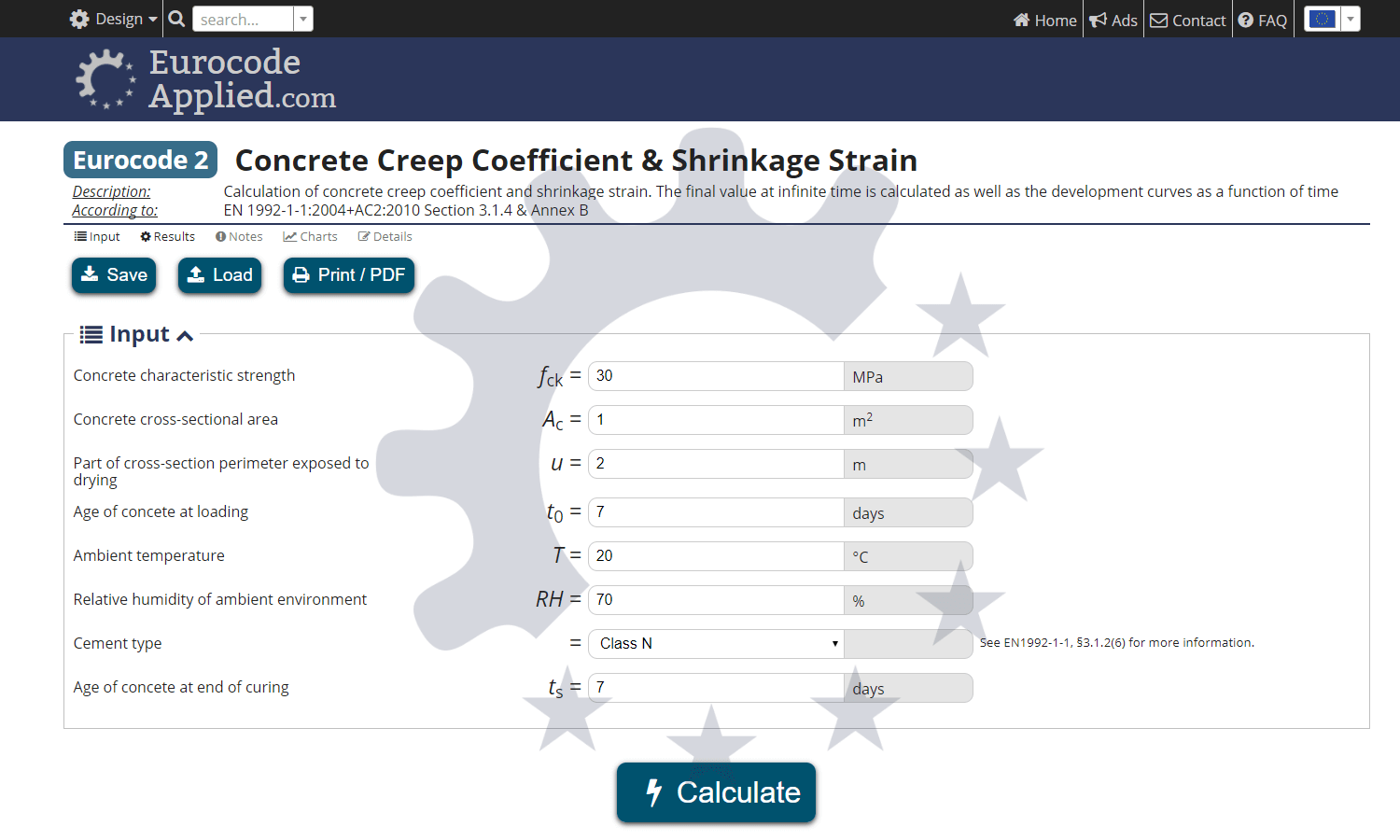Open the search box dropdown arrow

coord(303,19)
